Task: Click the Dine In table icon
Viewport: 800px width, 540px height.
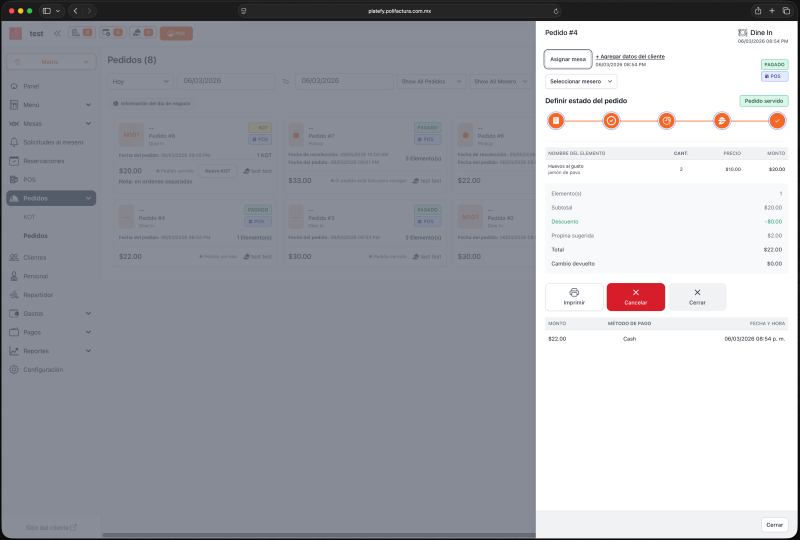Action: (x=742, y=33)
